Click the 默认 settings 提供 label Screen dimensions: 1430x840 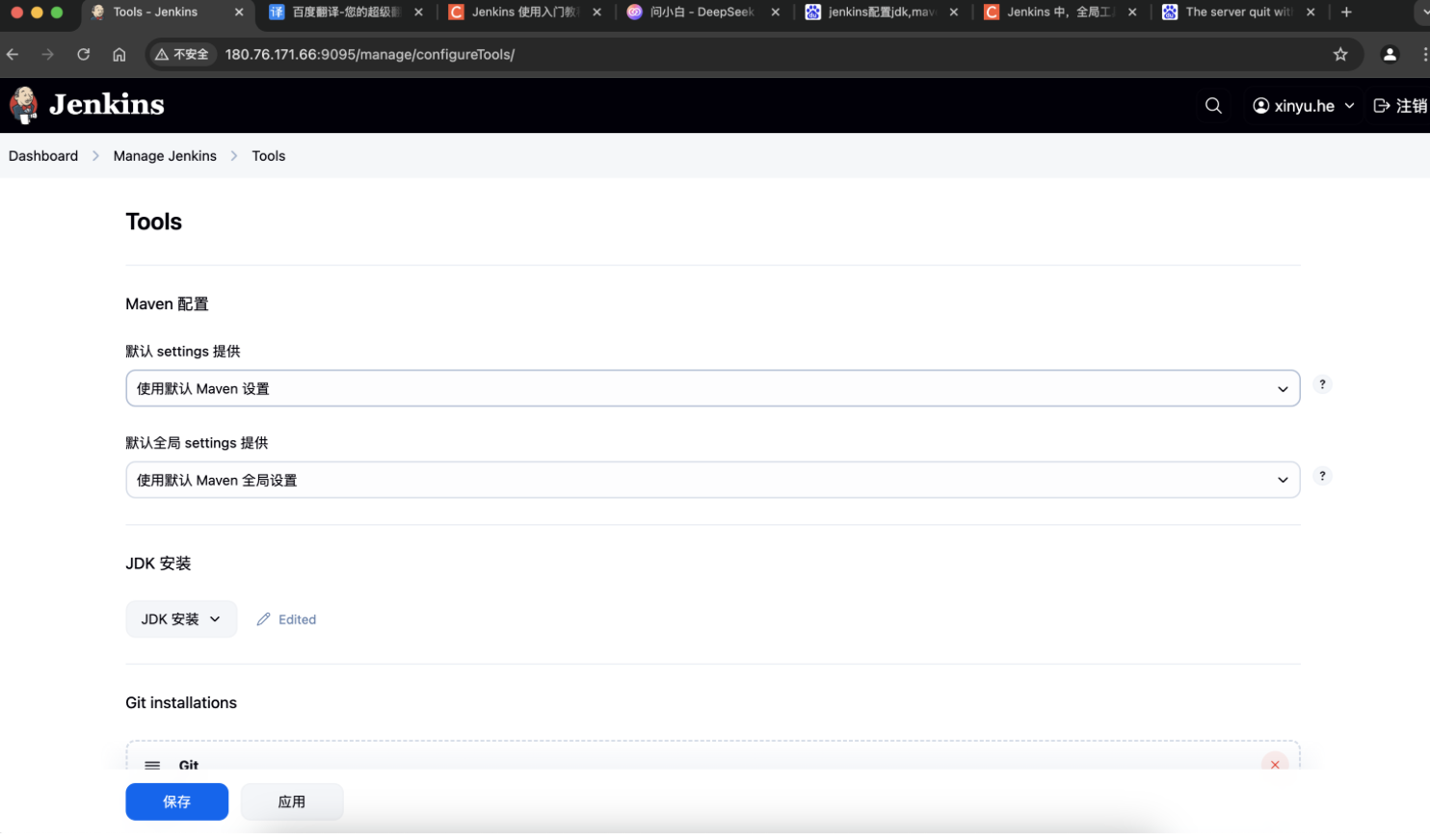pos(183,352)
